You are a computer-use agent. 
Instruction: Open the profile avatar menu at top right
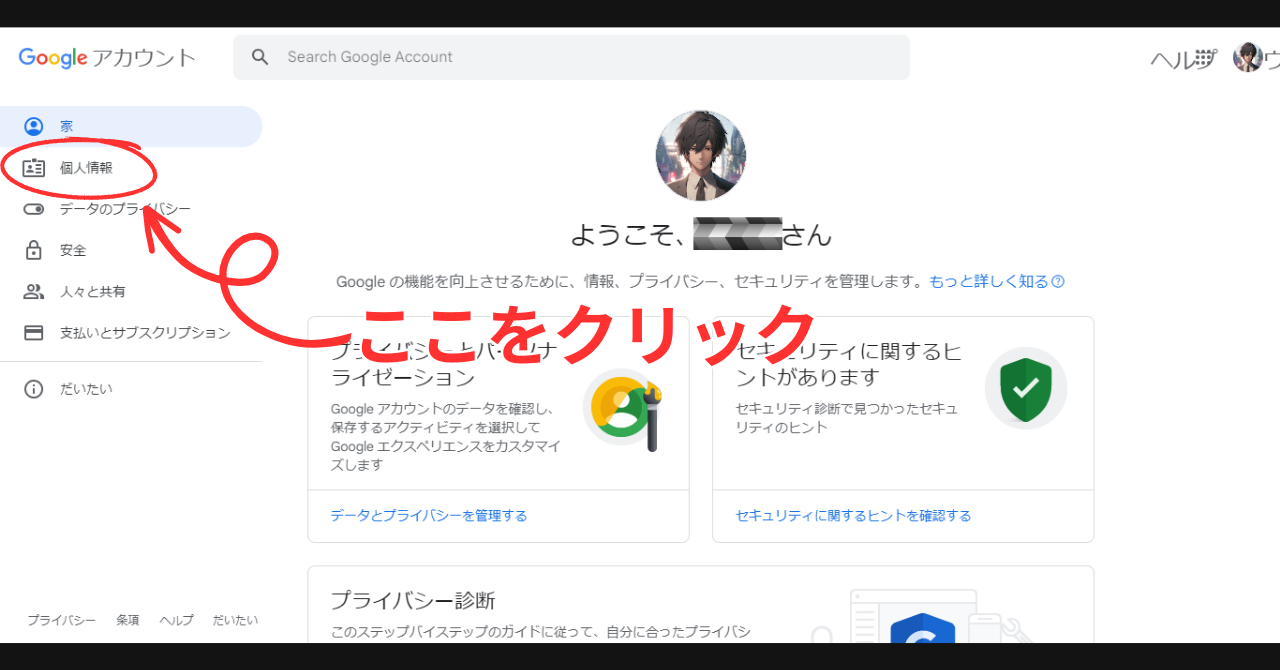click(x=1250, y=57)
